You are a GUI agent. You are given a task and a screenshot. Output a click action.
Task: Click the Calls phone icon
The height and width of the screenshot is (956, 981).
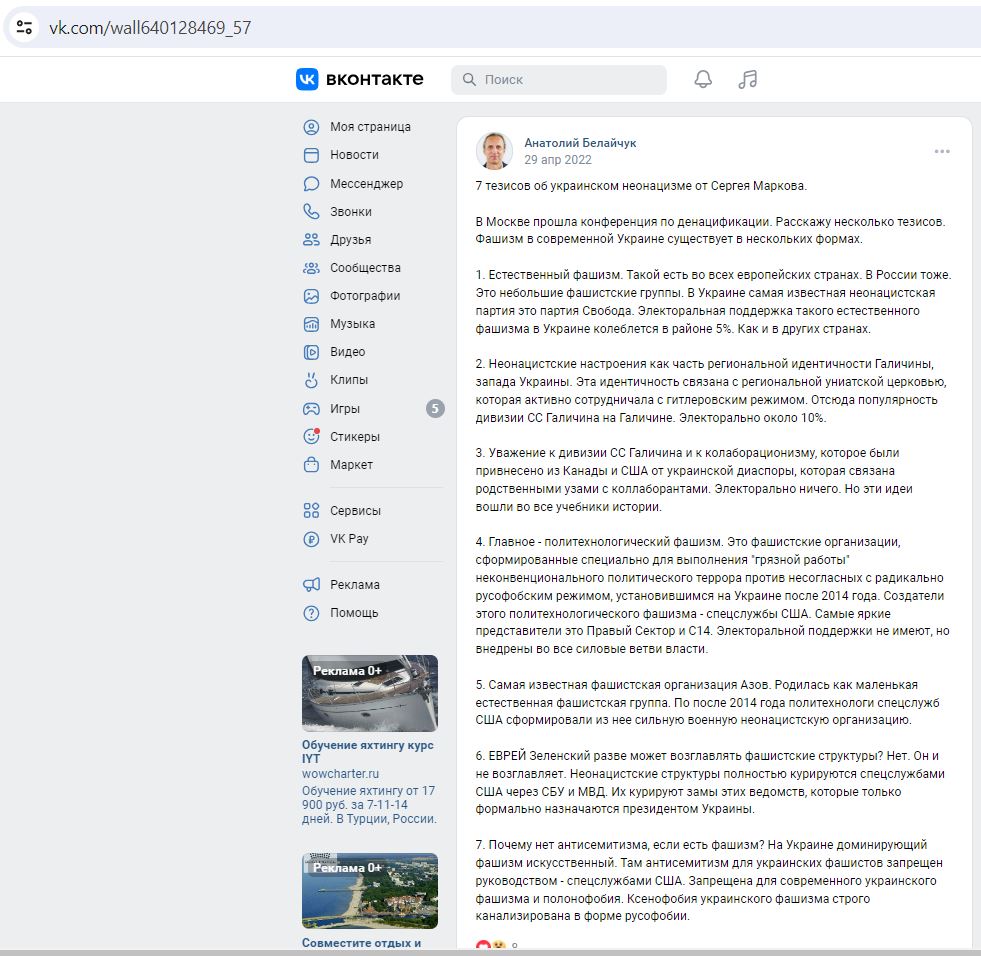pyautogui.click(x=311, y=211)
